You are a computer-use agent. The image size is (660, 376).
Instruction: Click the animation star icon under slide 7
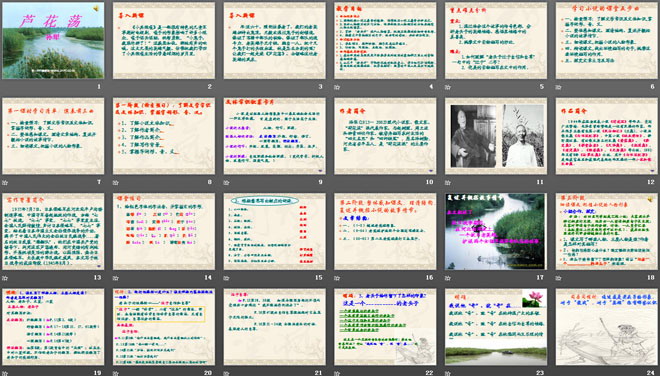pos(5,183)
